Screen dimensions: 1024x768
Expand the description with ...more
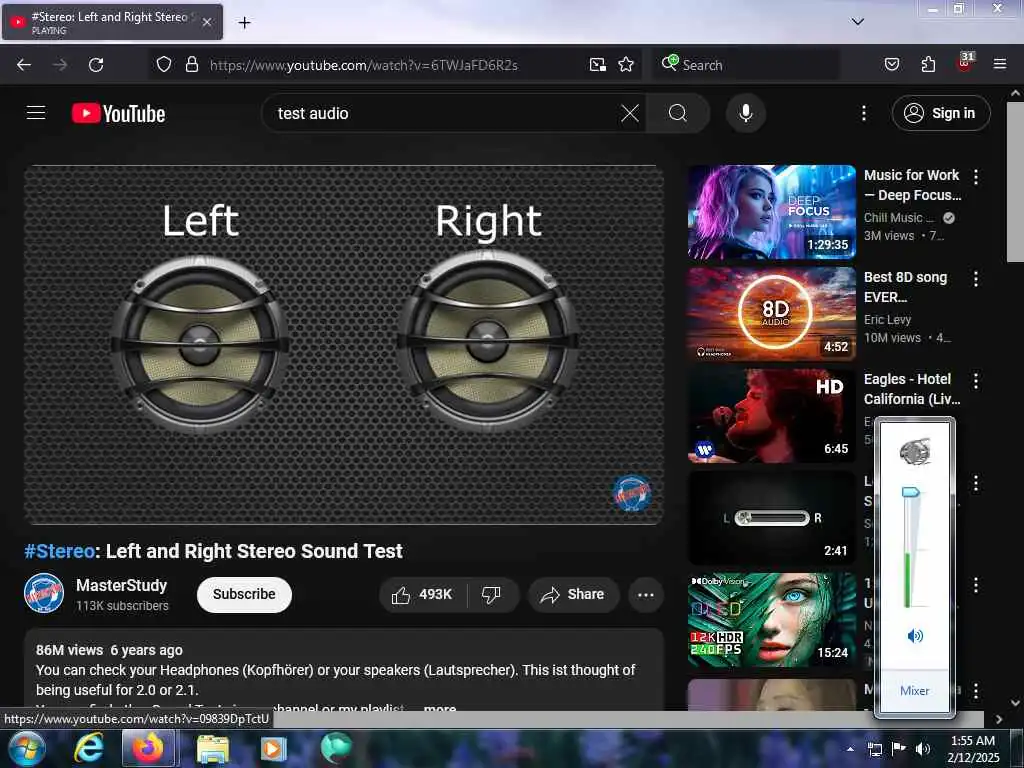(440, 707)
